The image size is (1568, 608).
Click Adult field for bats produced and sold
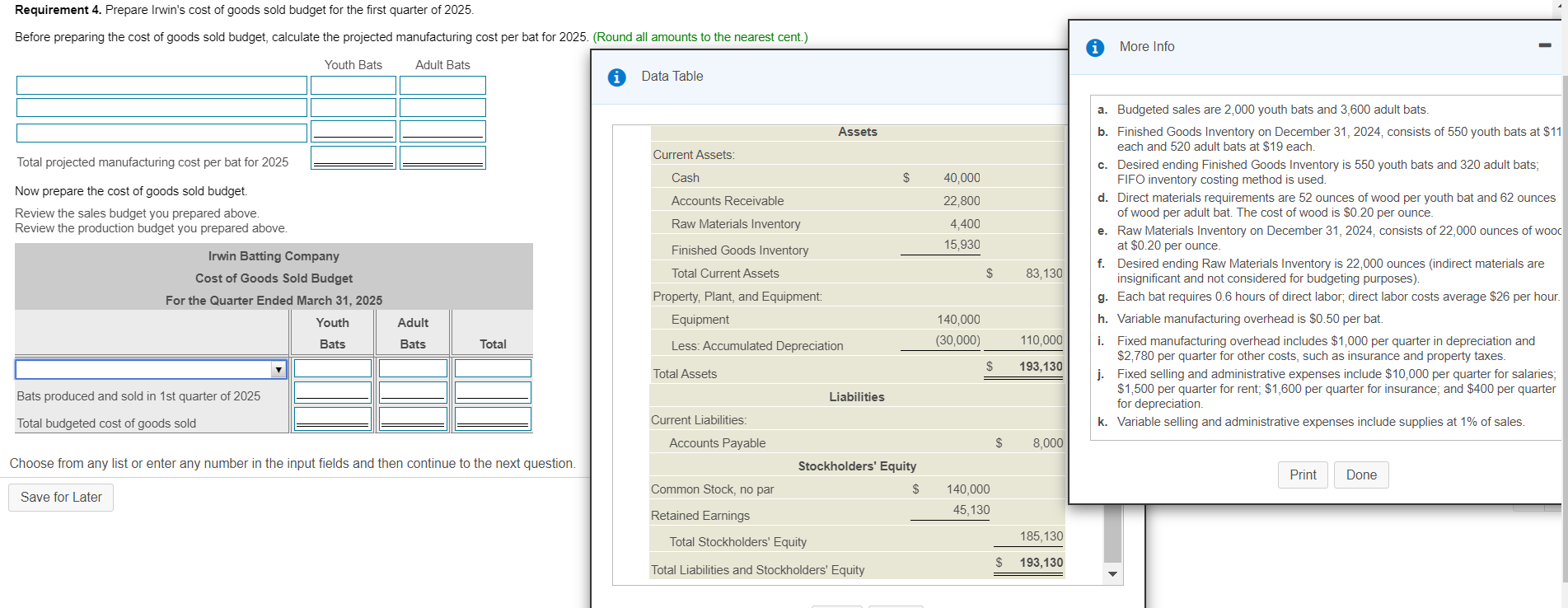coord(413,392)
